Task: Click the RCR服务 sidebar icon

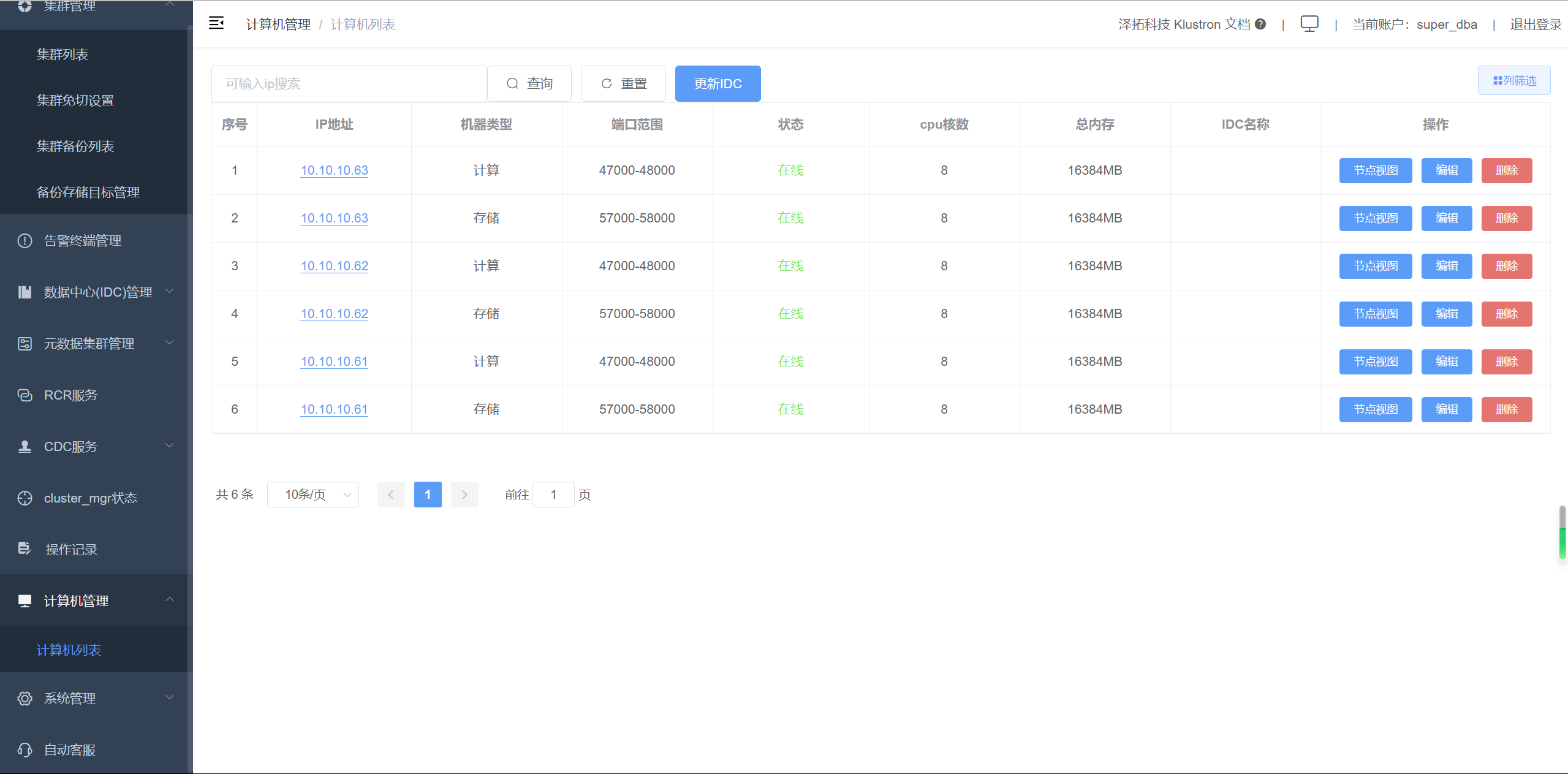Action: (25, 395)
